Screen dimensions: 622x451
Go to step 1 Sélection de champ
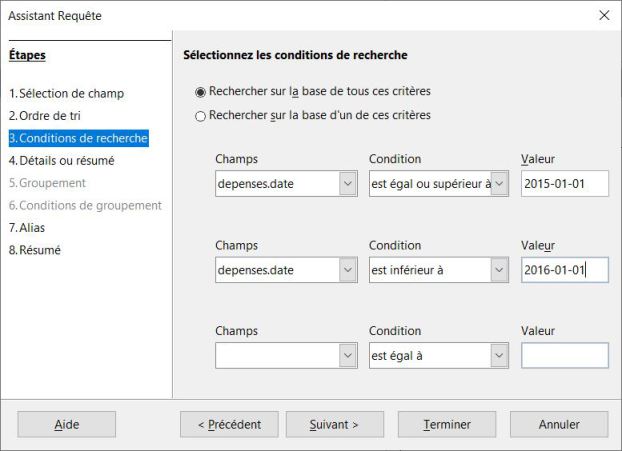click(x=71, y=94)
